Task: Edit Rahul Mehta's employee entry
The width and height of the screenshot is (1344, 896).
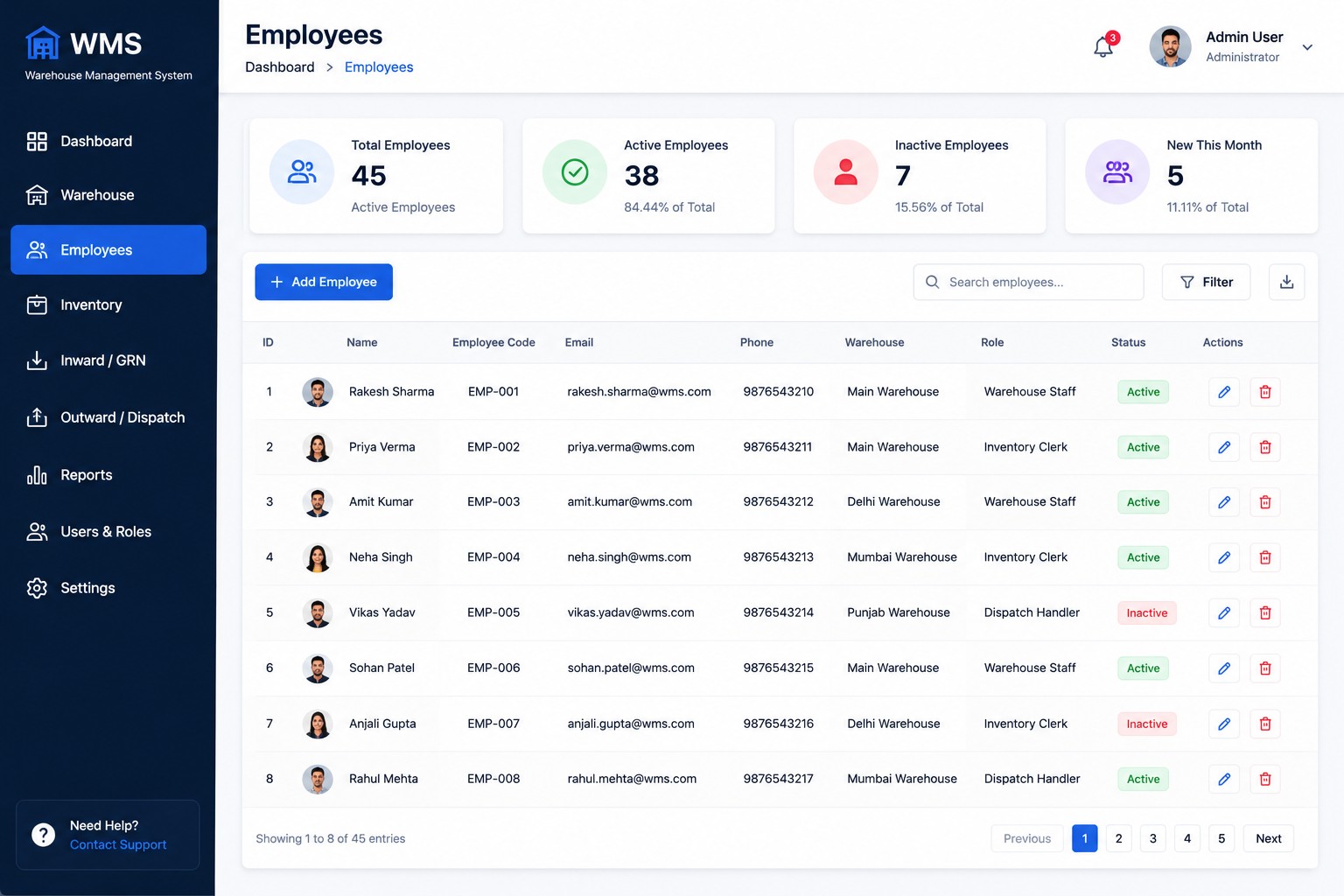Action: coord(1224,779)
